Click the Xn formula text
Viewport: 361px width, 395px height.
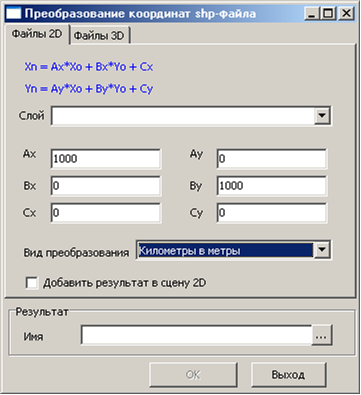click(x=89, y=67)
